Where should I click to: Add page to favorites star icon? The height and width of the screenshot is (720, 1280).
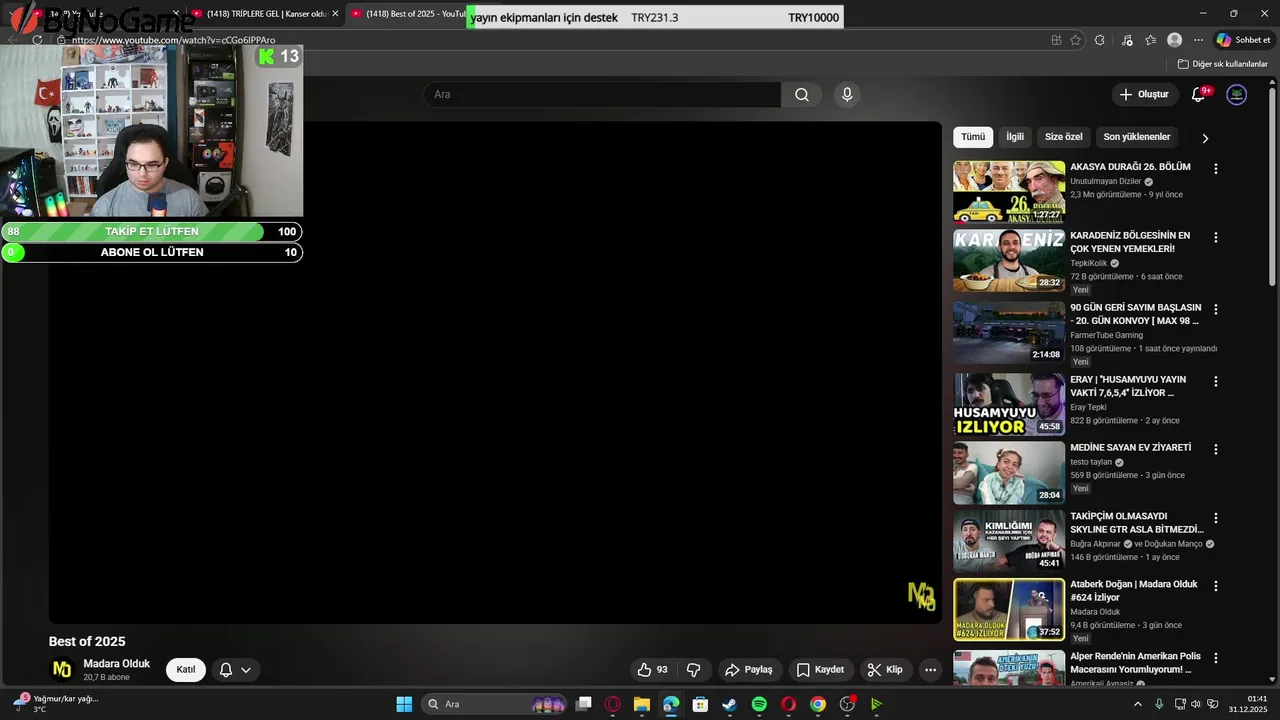[1075, 40]
